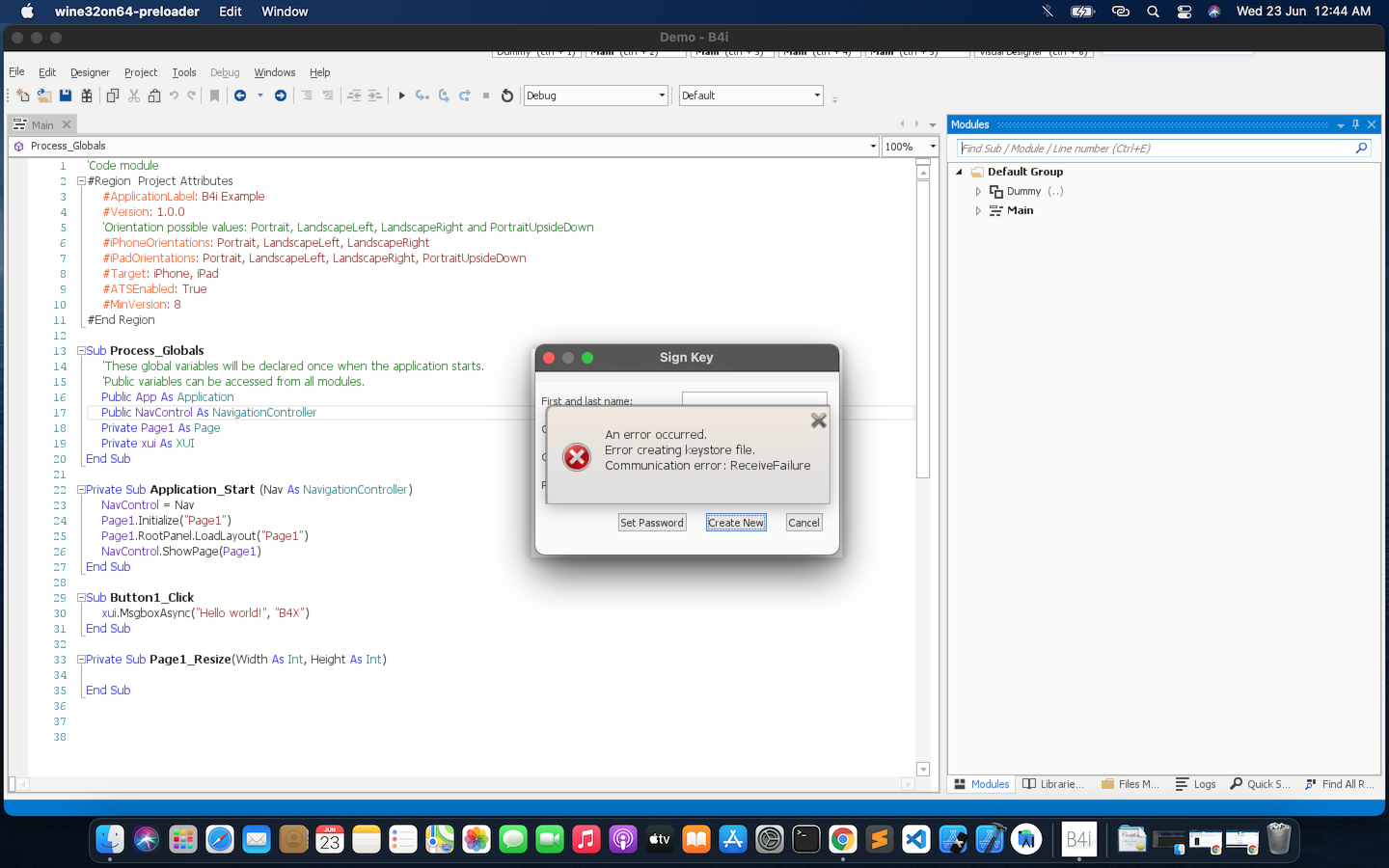Click the Step In debug icon
Screen dimensions: 1389x868
pyautogui.click(x=422, y=95)
